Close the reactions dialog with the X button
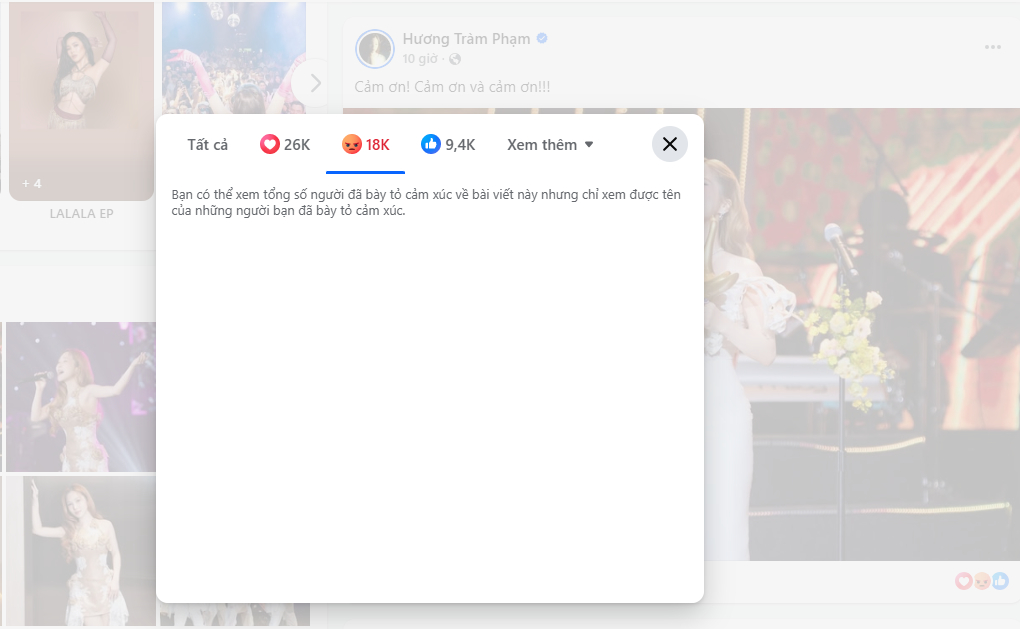 (x=669, y=143)
